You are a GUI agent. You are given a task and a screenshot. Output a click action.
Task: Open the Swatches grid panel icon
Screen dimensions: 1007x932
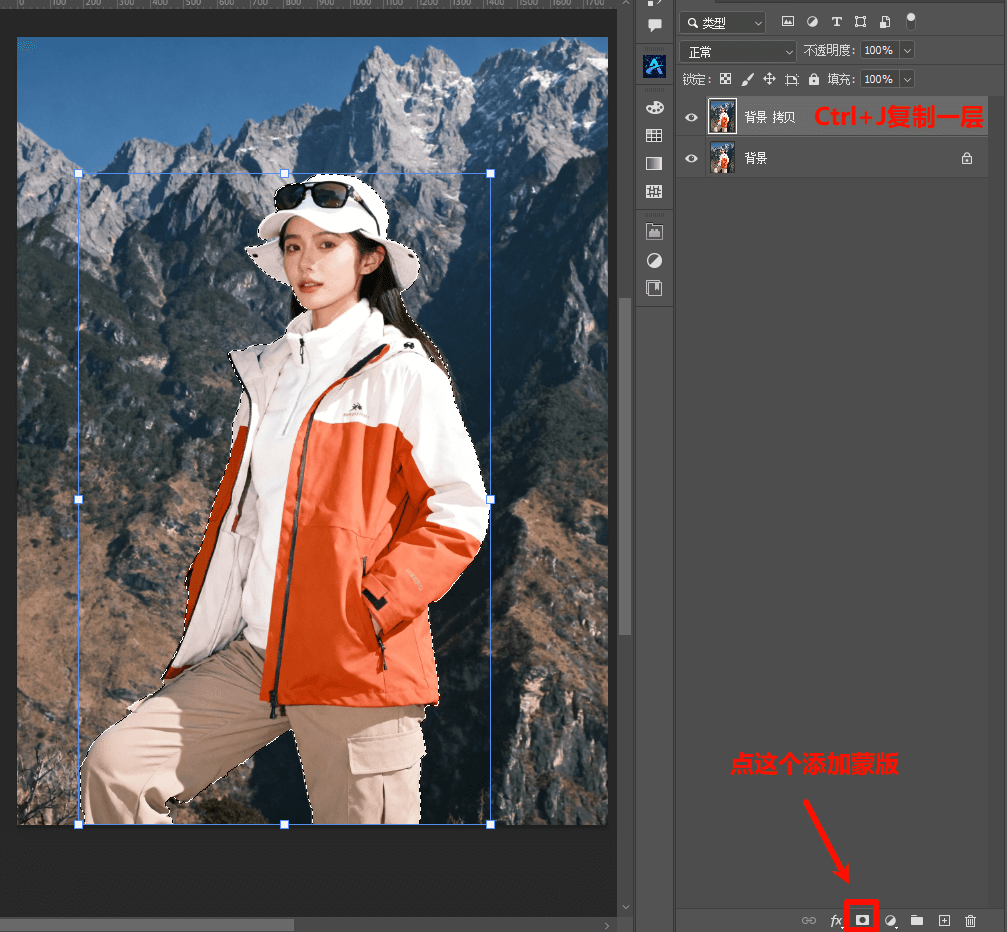click(654, 135)
